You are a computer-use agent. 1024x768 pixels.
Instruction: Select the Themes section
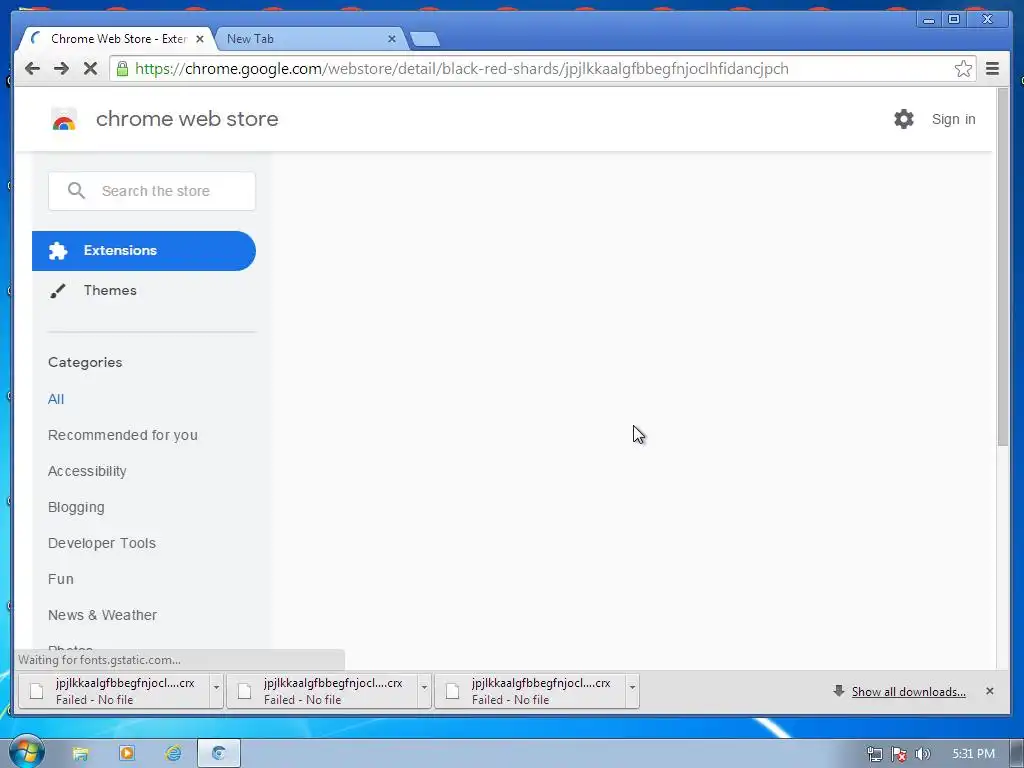(x=110, y=291)
